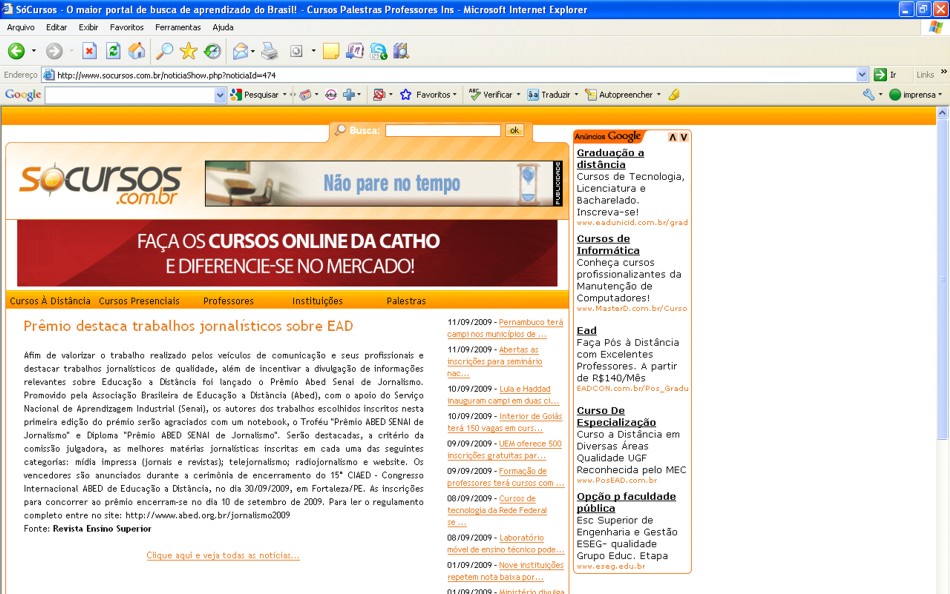
Task: Open the Google search box dropdown
Action: [220, 95]
